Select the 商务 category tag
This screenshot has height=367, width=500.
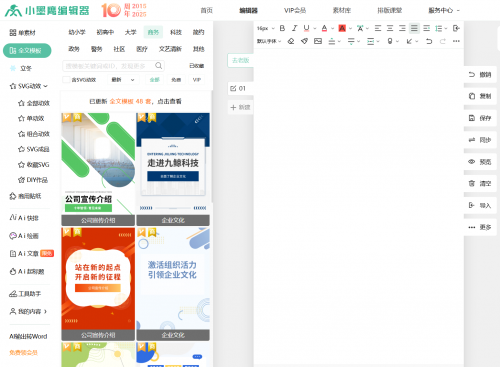coord(153,32)
